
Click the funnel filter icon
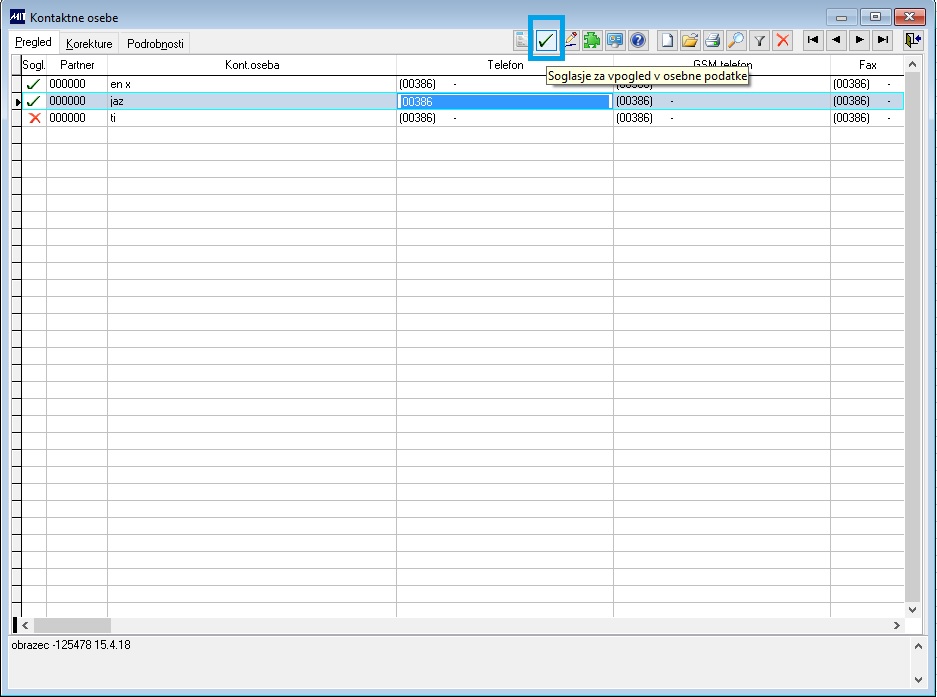(759, 41)
